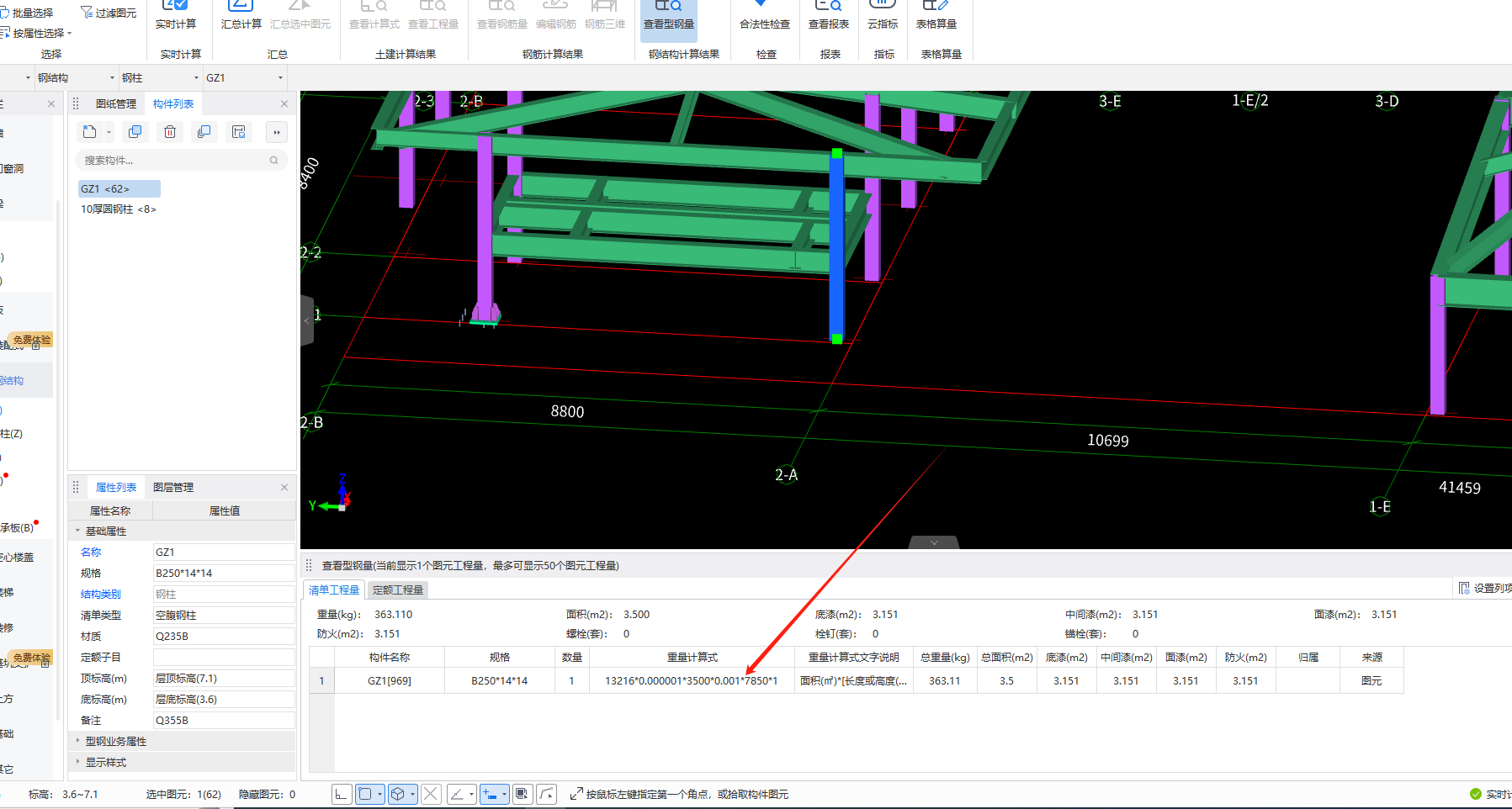The width and height of the screenshot is (1512, 809).
Task: Click the 名称 value field GZ1
Action: pos(224,552)
